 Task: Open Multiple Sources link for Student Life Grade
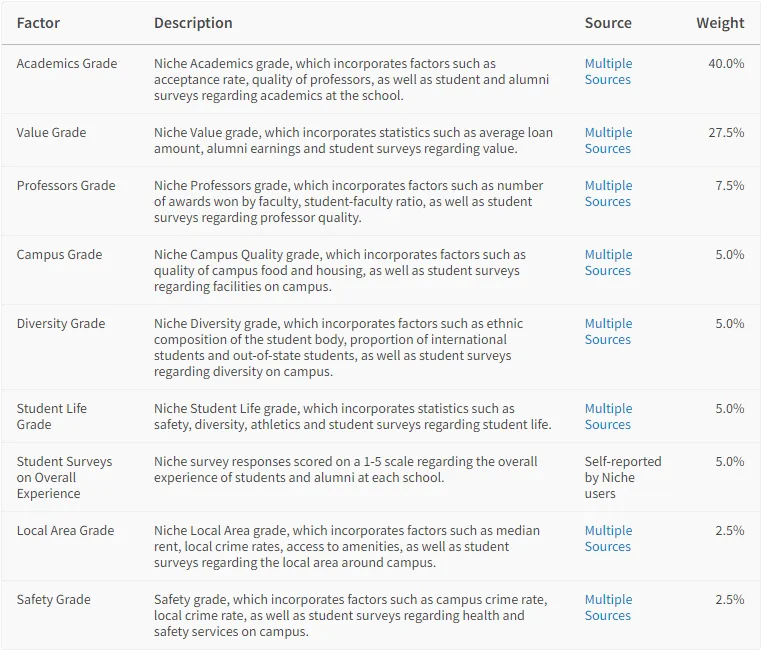pyautogui.click(x=608, y=416)
